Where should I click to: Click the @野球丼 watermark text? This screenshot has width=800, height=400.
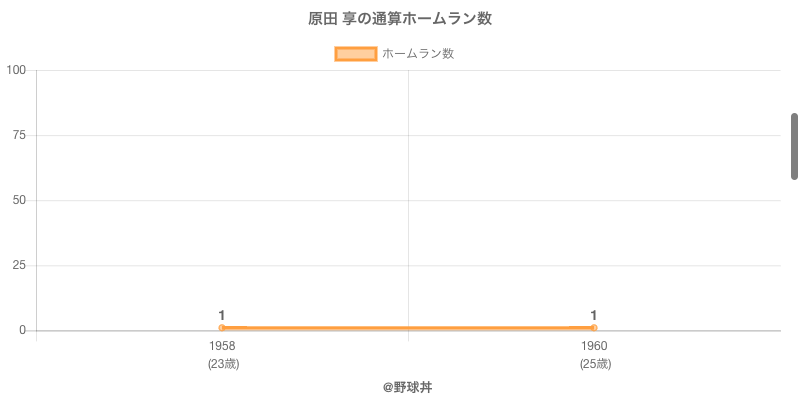(x=407, y=387)
